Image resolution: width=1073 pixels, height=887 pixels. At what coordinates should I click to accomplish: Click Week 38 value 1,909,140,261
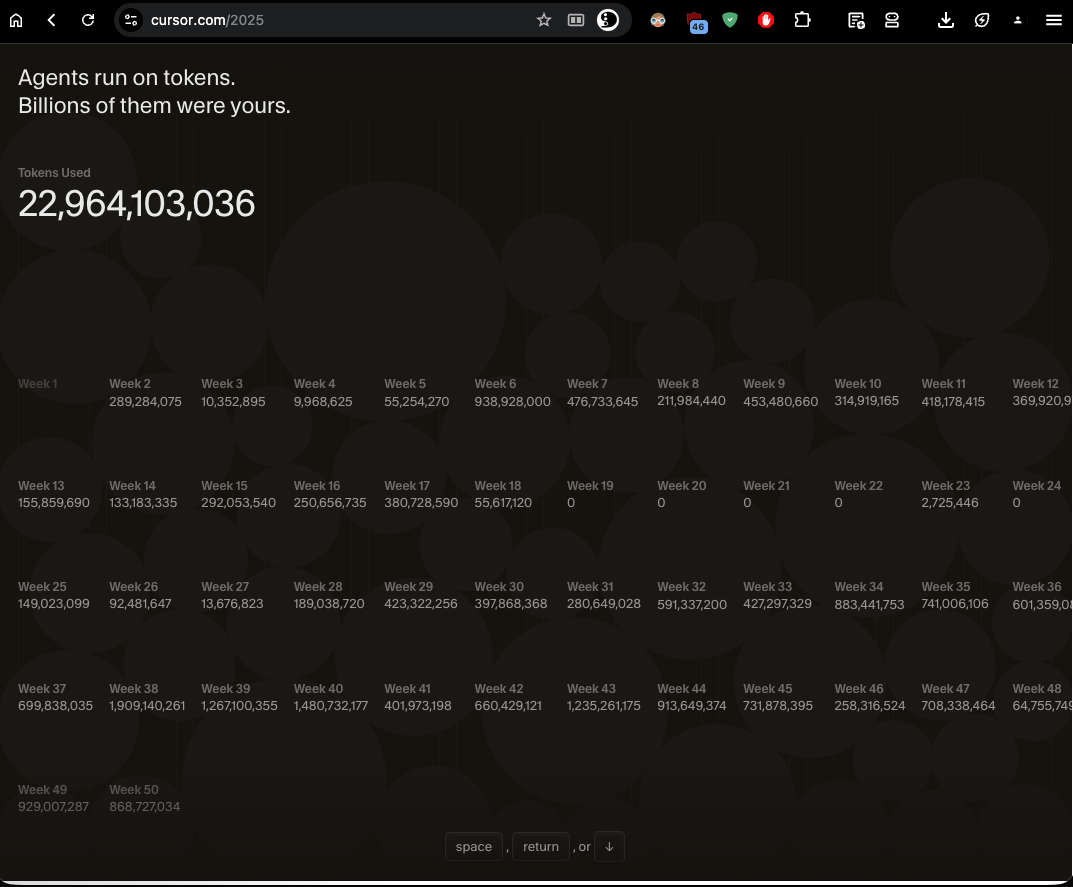[147, 706]
